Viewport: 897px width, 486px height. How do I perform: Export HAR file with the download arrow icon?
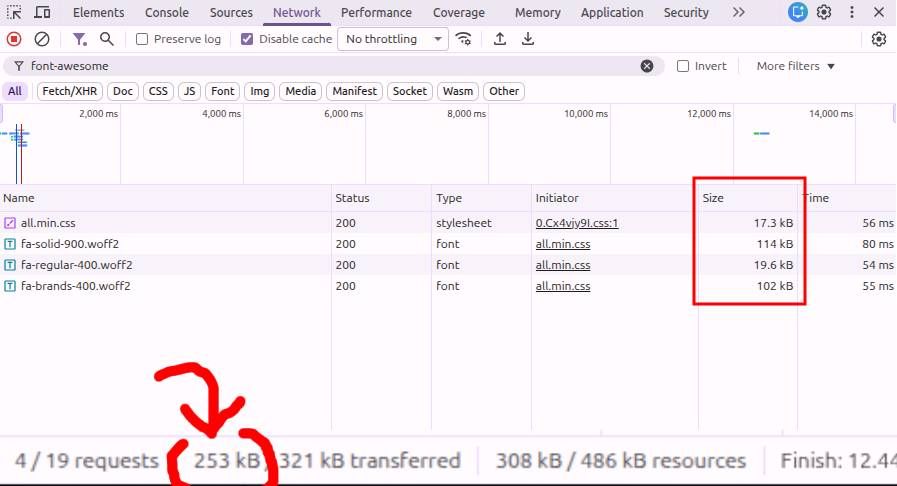(527, 39)
